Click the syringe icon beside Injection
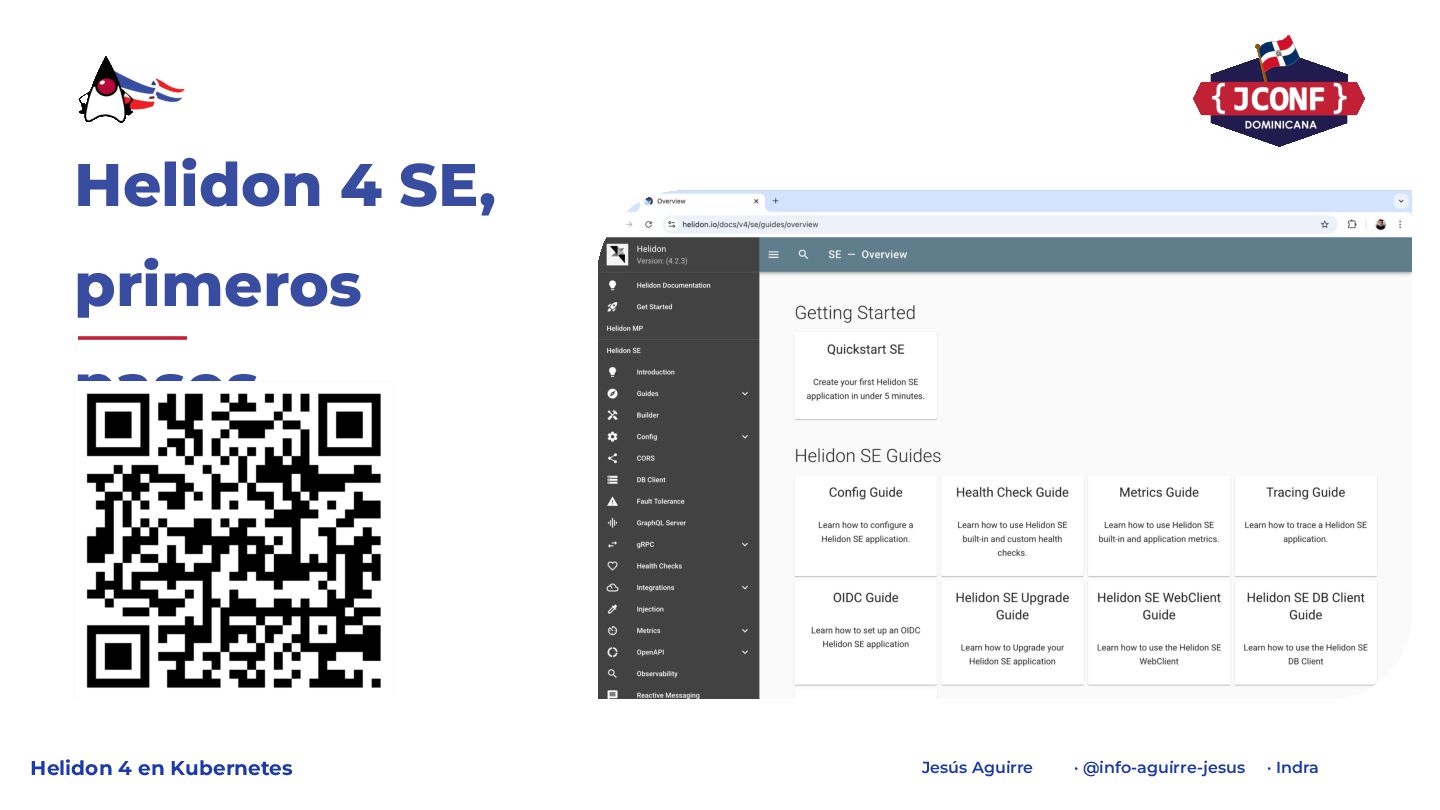Viewport: 1440px width, 810px height. coord(613,609)
